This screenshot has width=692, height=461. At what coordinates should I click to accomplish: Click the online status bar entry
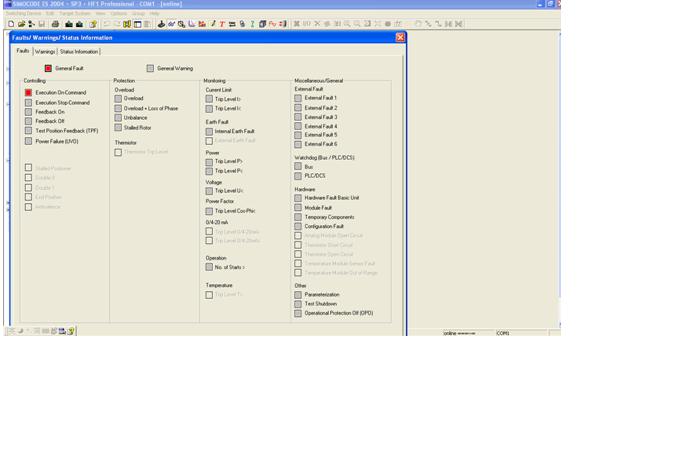(x=459, y=333)
